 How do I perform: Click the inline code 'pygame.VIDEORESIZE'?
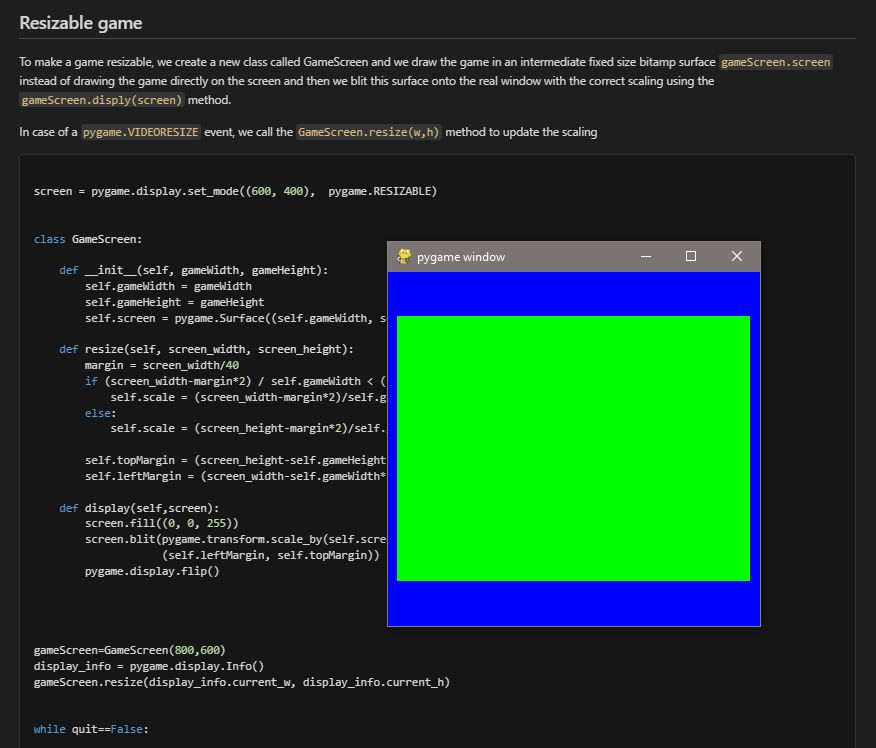point(140,132)
